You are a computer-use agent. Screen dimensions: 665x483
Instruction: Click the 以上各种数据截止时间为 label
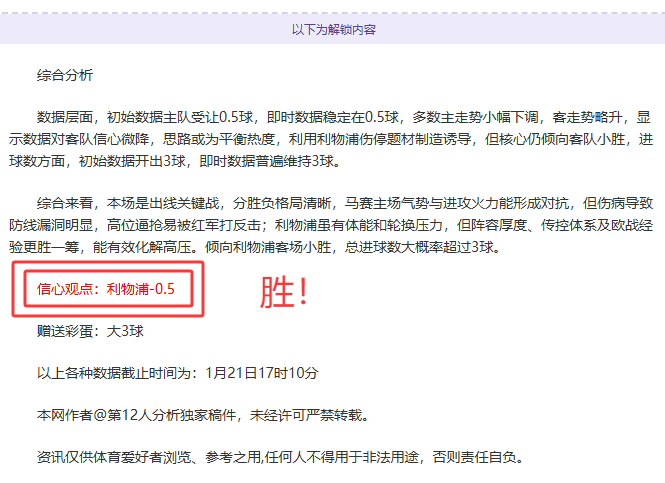click(118, 373)
